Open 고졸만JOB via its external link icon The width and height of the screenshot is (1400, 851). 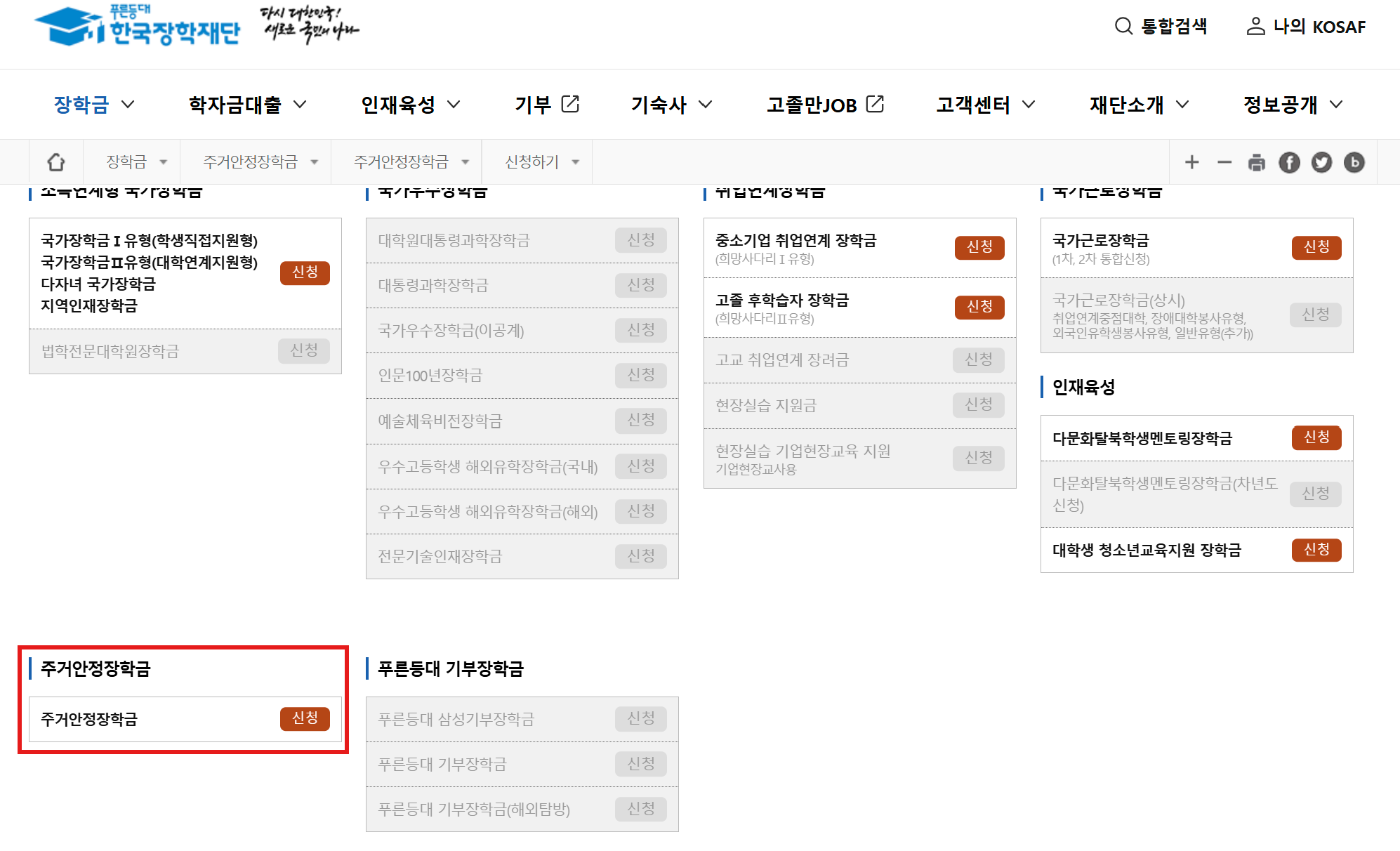click(875, 103)
